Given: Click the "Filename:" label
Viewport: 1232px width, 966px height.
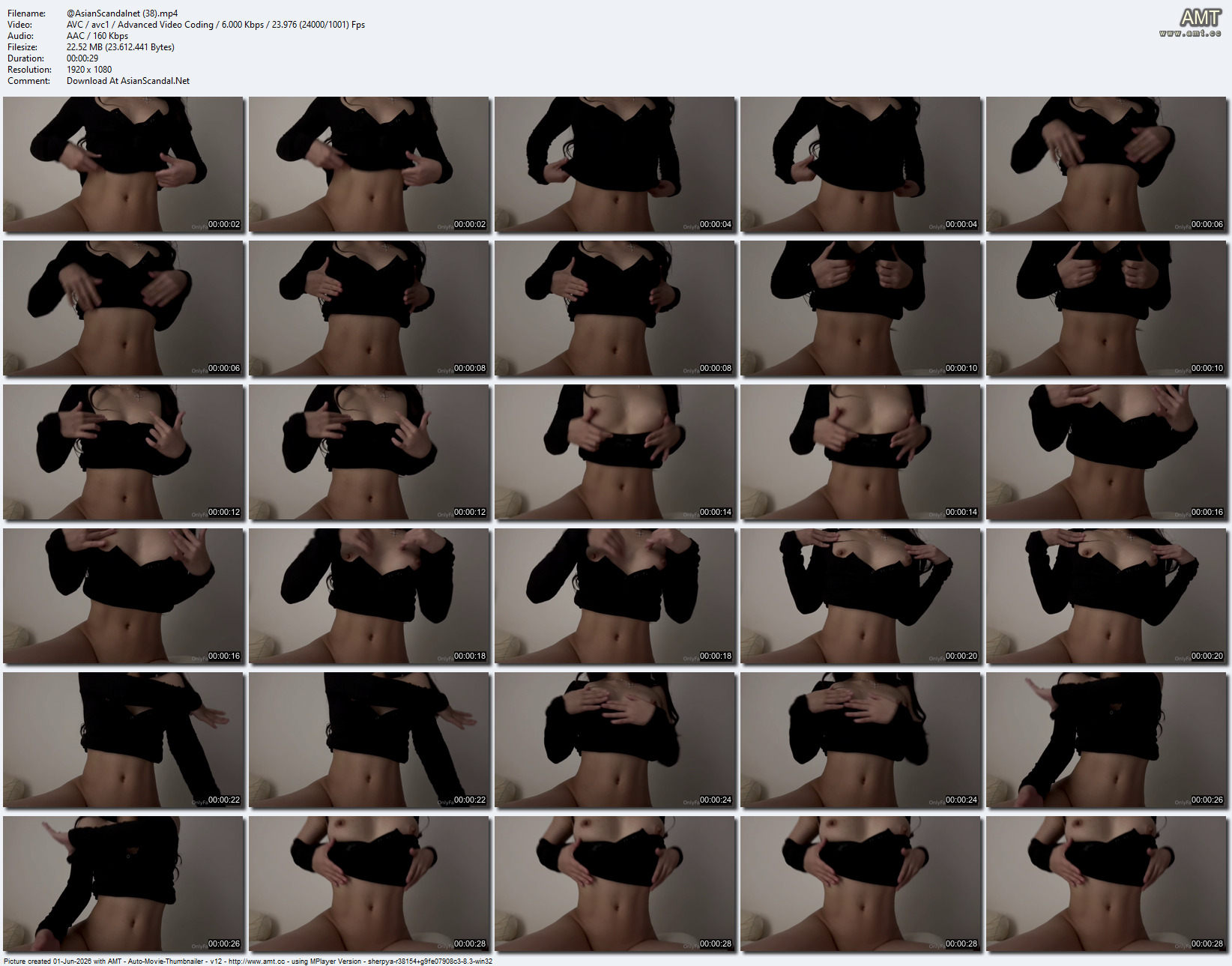Looking at the screenshot, I should point(27,13).
